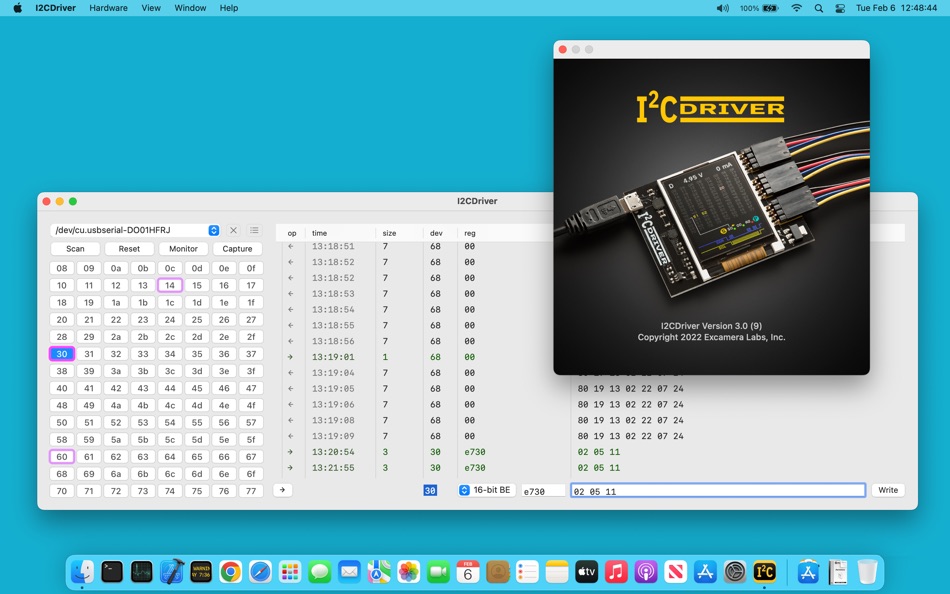Open Terminal from the Dock
Image resolution: width=950 pixels, height=594 pixels.
click(x=112, y=572)
